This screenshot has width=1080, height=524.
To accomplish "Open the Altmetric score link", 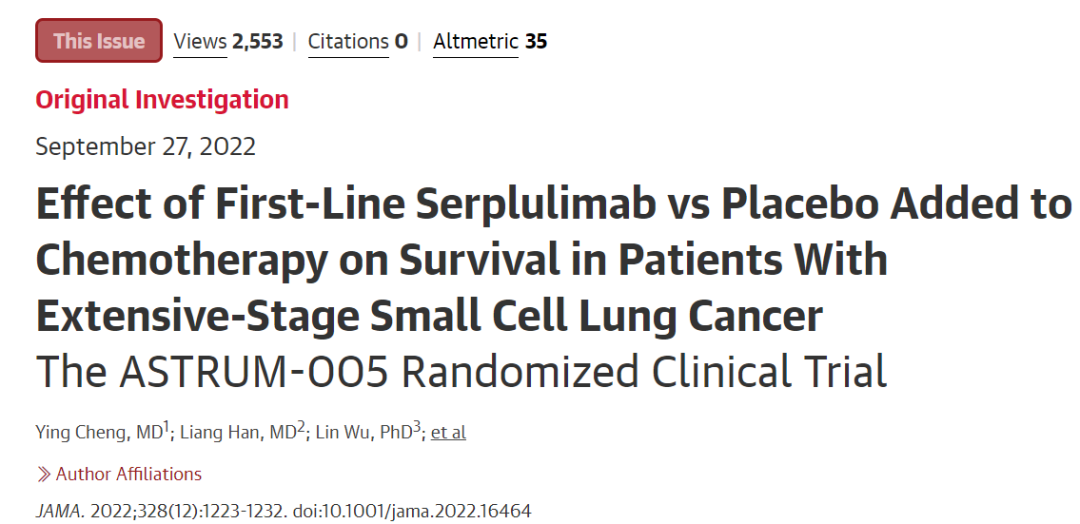I will coord(475,41).
